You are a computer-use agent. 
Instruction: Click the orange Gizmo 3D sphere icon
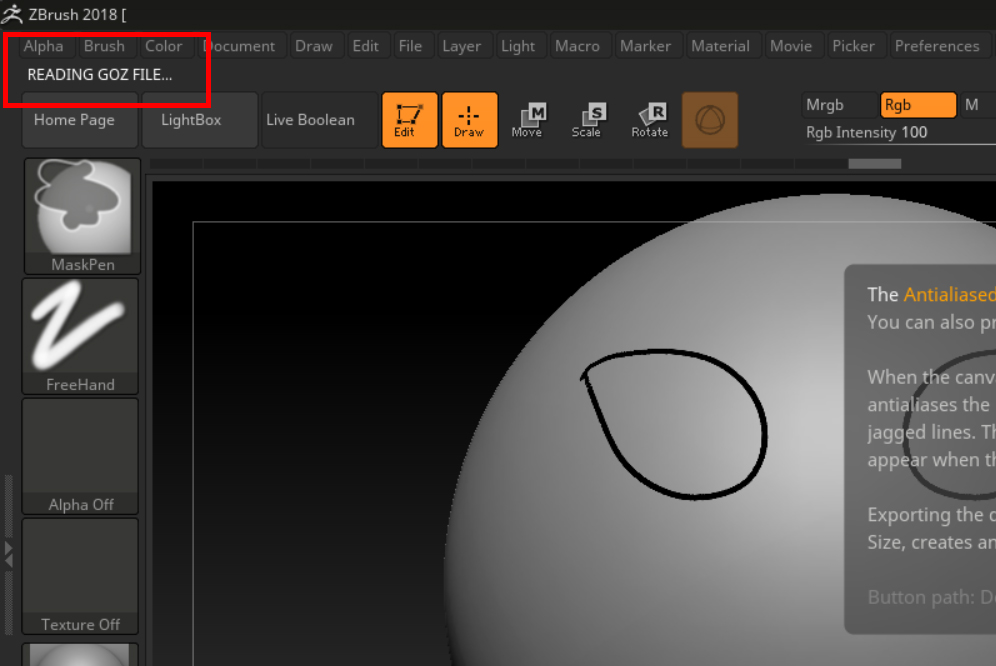[710, 120]
